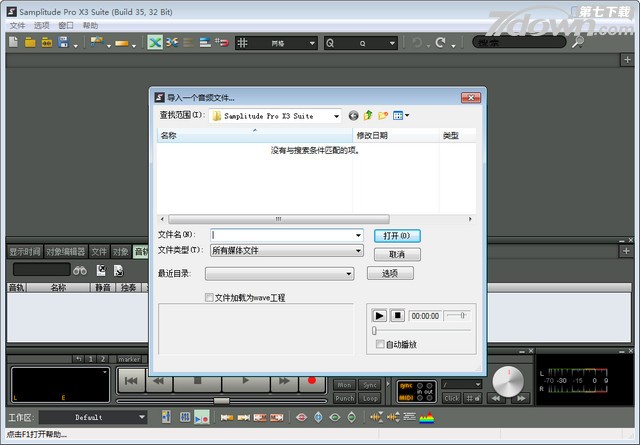Expand the '查找范围' folder dropdown
The height and width of the screenshot is (445, 640).
click(336, 116)
